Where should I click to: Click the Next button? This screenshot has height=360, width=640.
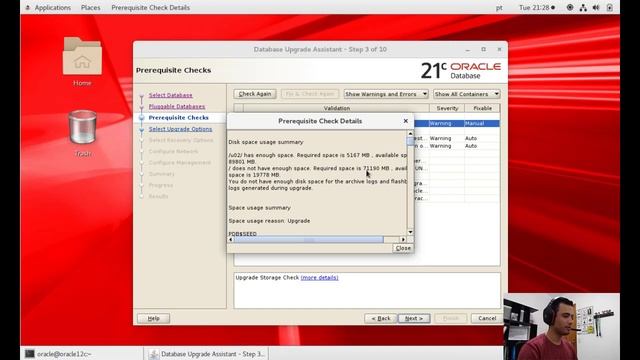coord(414,318)
